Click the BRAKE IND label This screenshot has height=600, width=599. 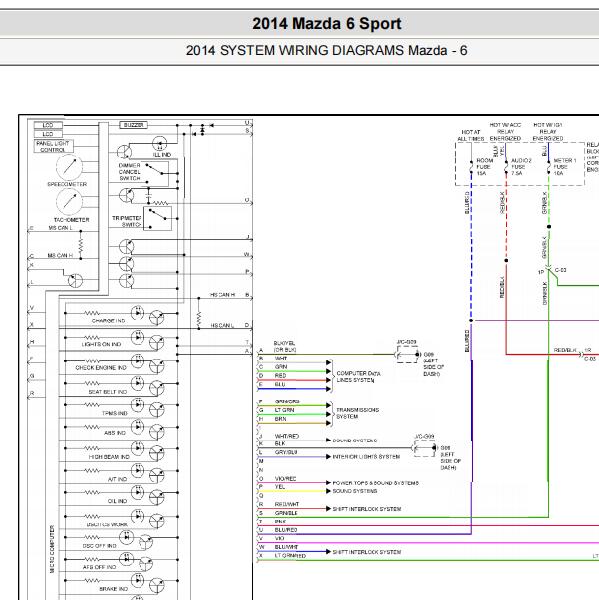coord(112,589)
